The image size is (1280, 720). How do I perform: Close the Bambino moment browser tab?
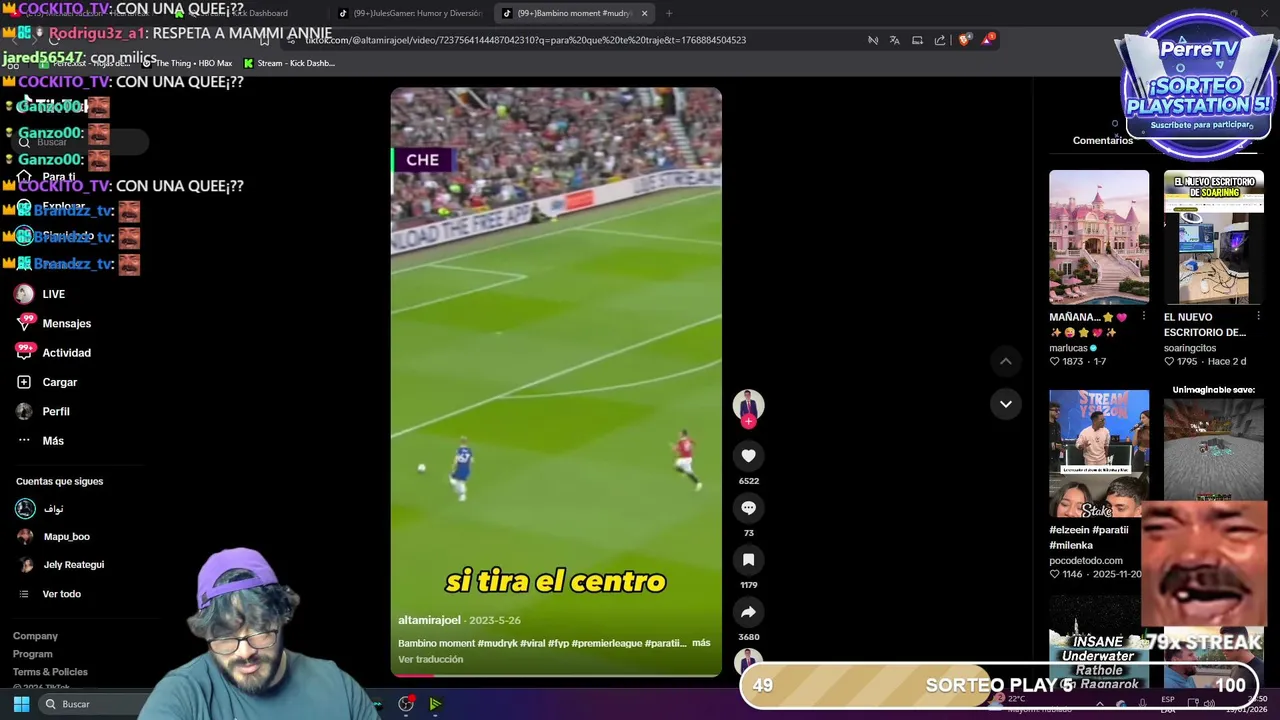[x=644, y=13]
